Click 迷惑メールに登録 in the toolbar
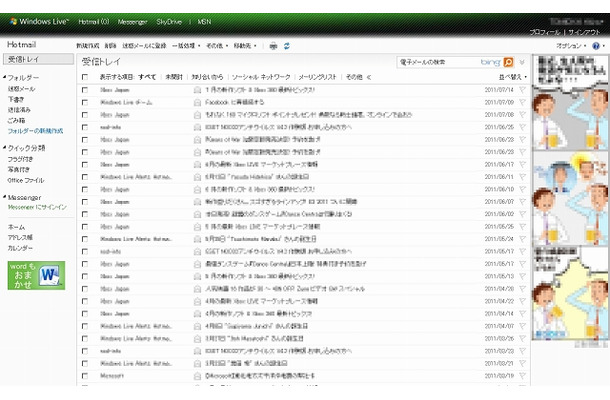 click(x=144, y=46)
